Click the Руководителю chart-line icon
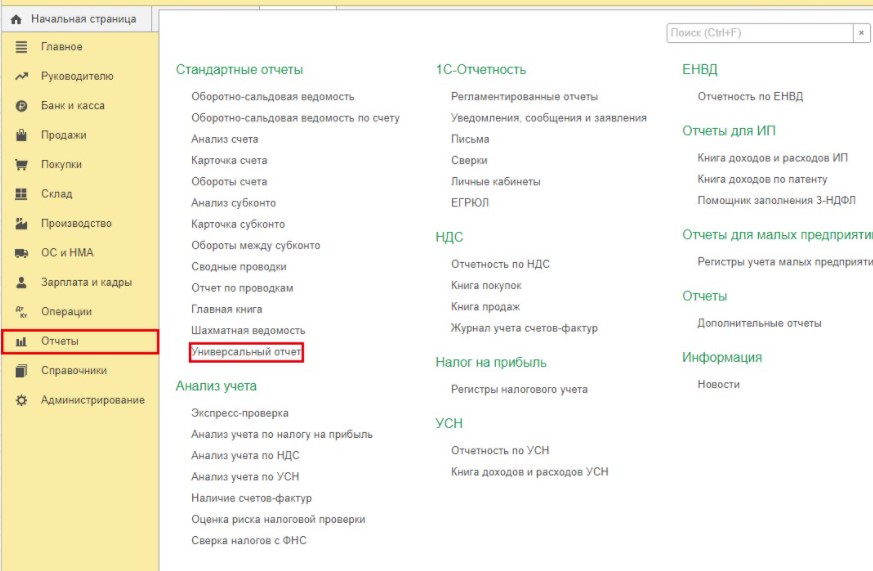Viewport: 873px width, 571px height. 20,76
